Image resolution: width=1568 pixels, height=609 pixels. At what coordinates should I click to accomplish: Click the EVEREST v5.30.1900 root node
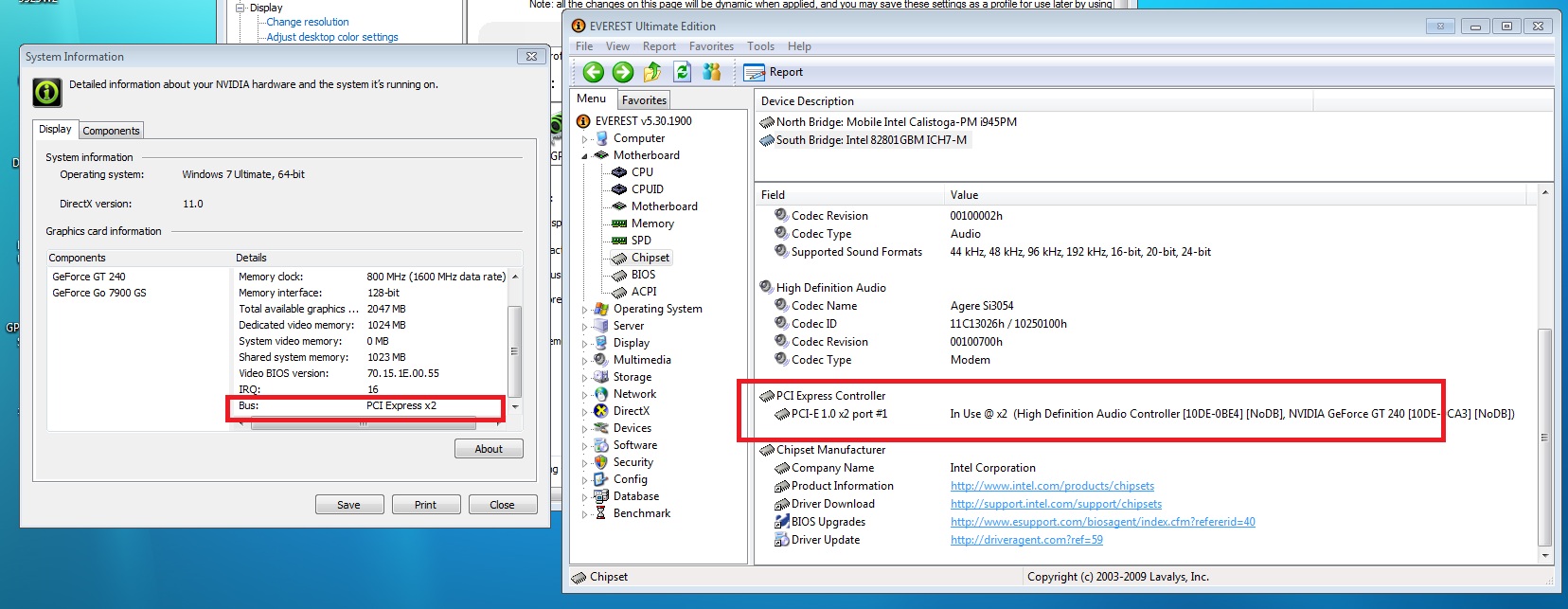(643, 121)
